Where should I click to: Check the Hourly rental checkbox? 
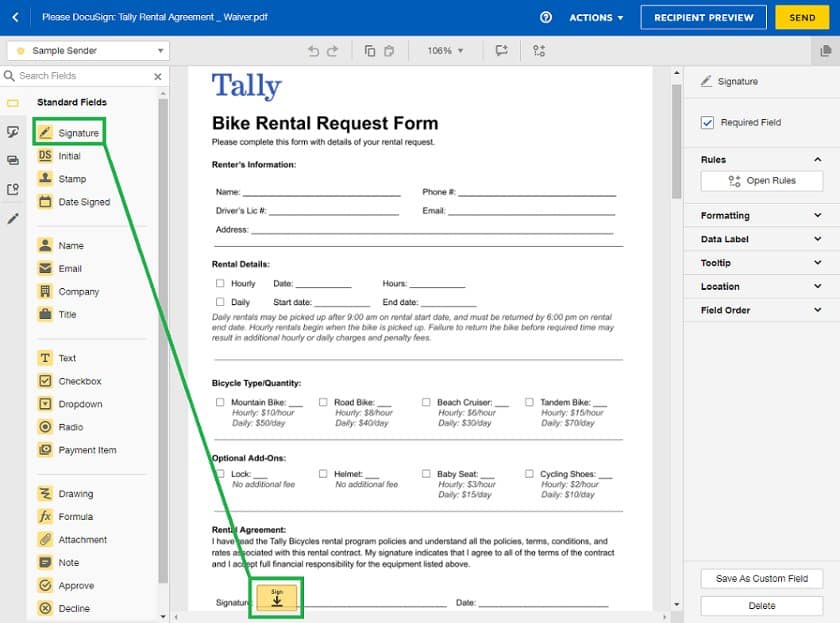click(220, 283)
